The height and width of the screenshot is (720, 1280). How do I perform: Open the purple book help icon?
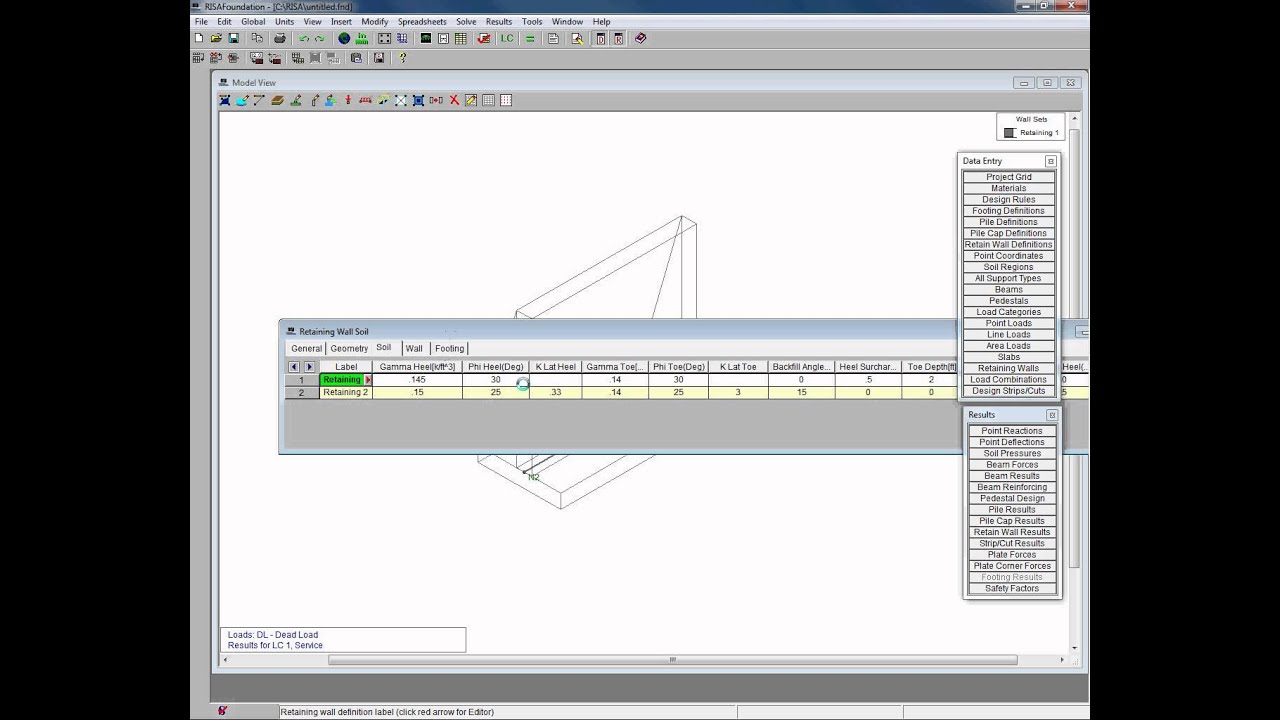pos(641,38)
